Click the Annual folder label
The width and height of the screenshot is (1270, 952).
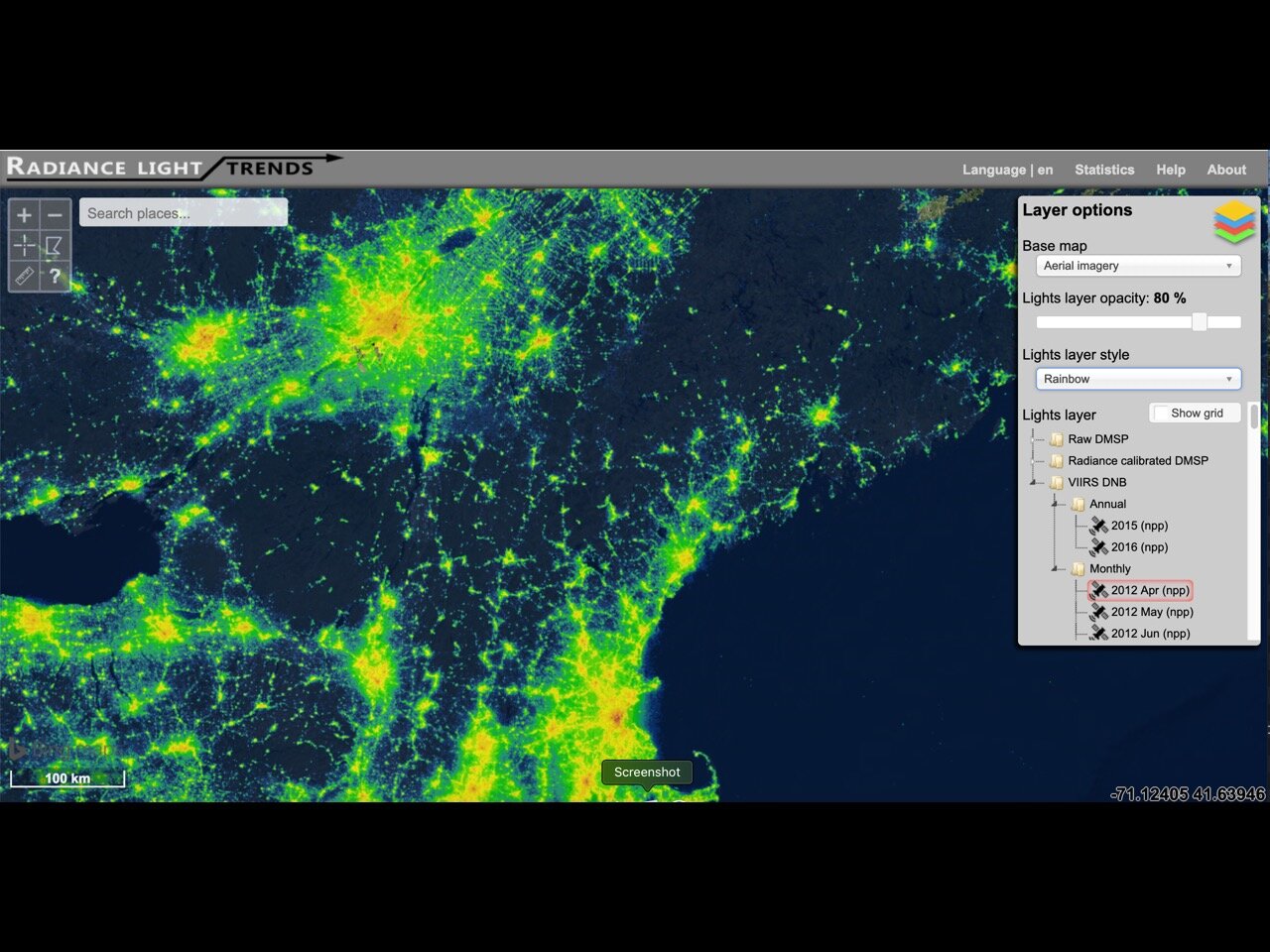pyautogui.click(x=1108, y=505)
